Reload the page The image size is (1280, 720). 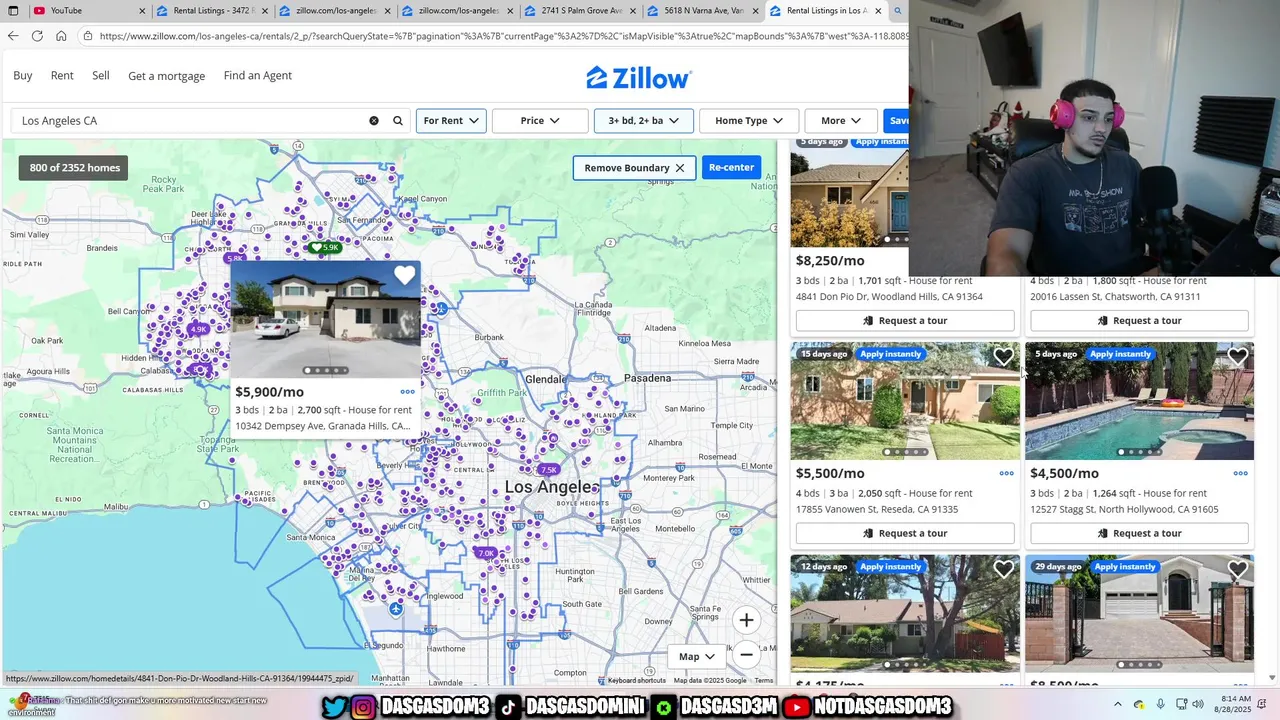(x=37, y=36)
